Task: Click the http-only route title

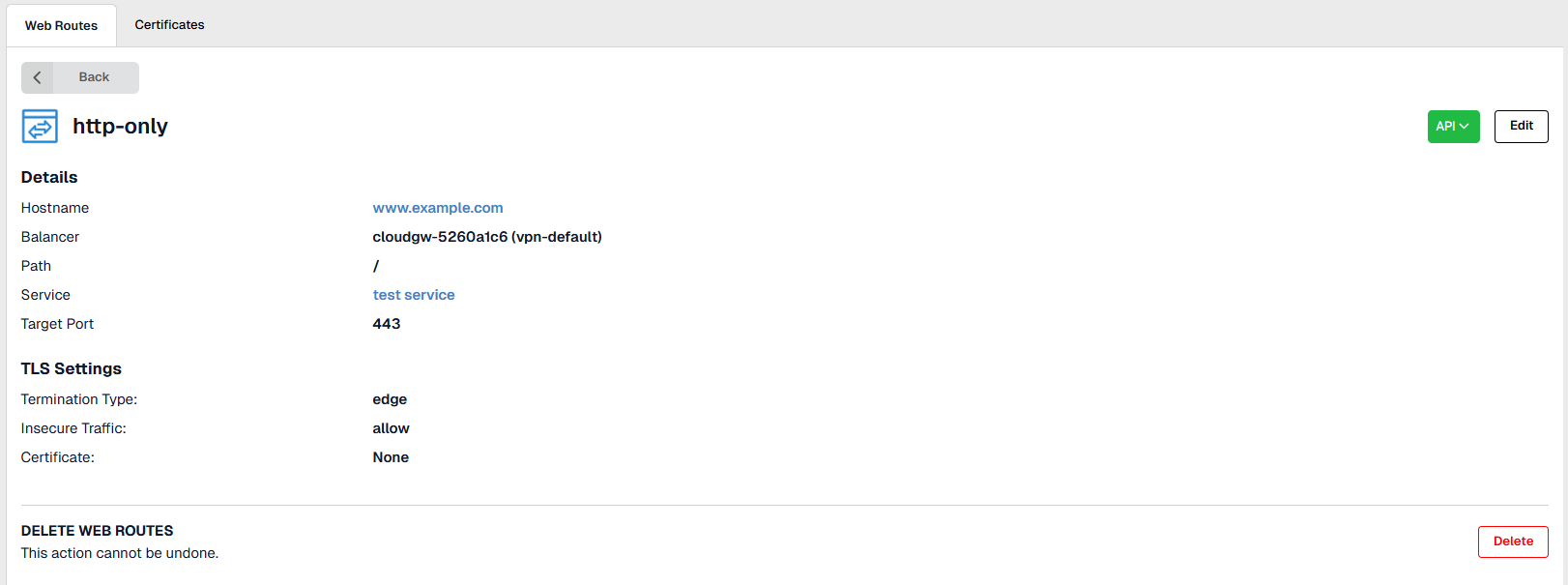Action: 120,127
